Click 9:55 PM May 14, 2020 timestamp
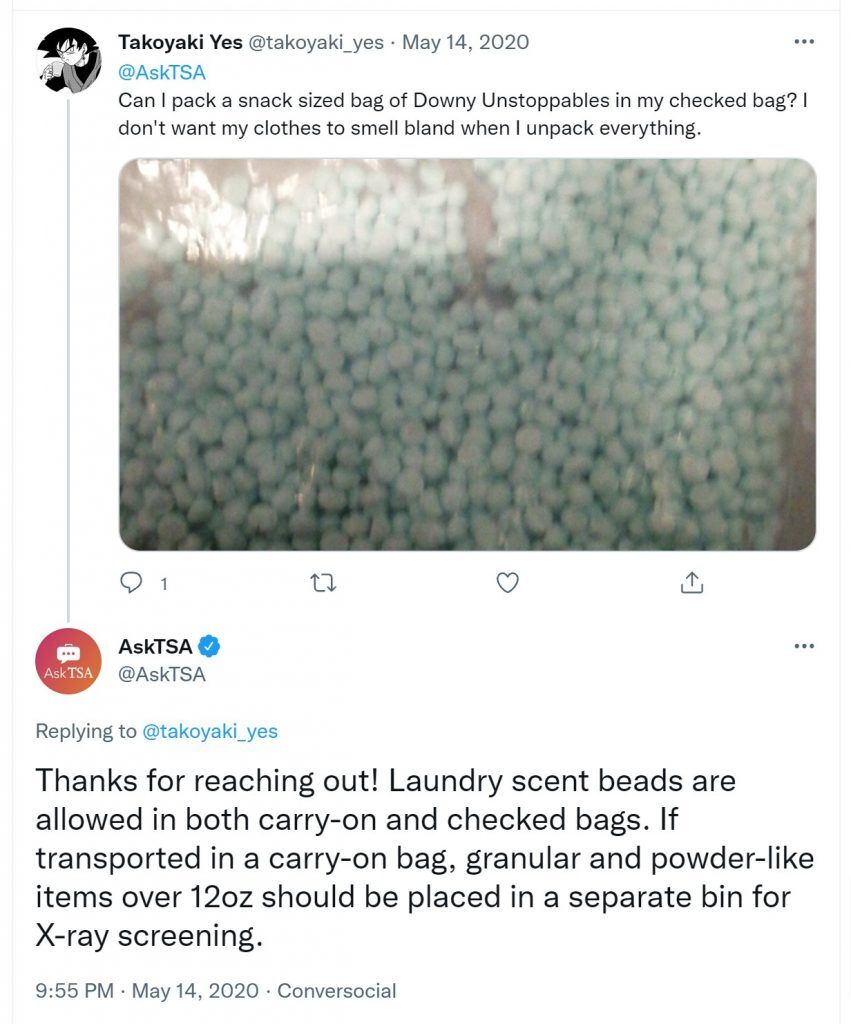The width and height of the screenshot is (851, 1024). click(147, 991)
